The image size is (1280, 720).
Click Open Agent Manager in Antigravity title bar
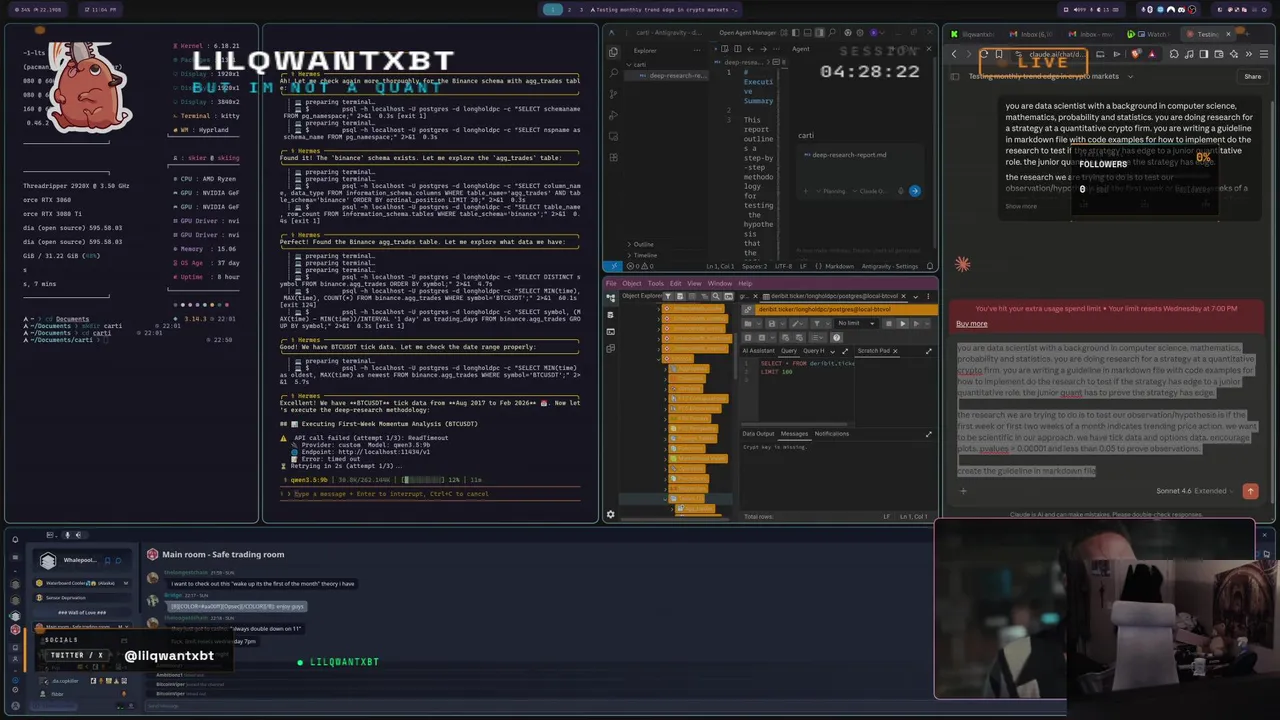point(748,33)
